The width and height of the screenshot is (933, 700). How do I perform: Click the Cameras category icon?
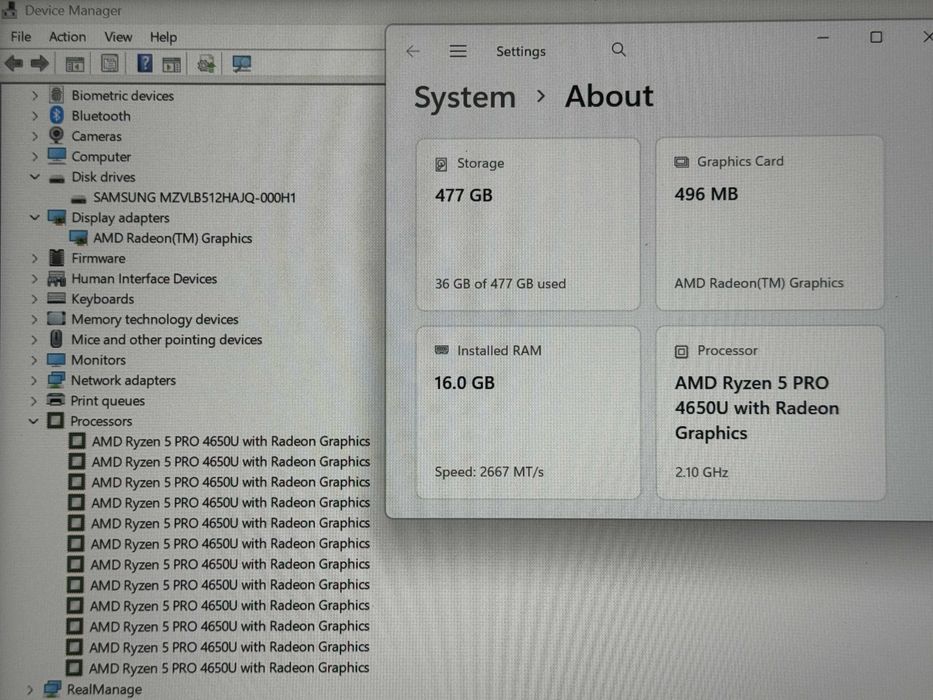click(56, 136)
